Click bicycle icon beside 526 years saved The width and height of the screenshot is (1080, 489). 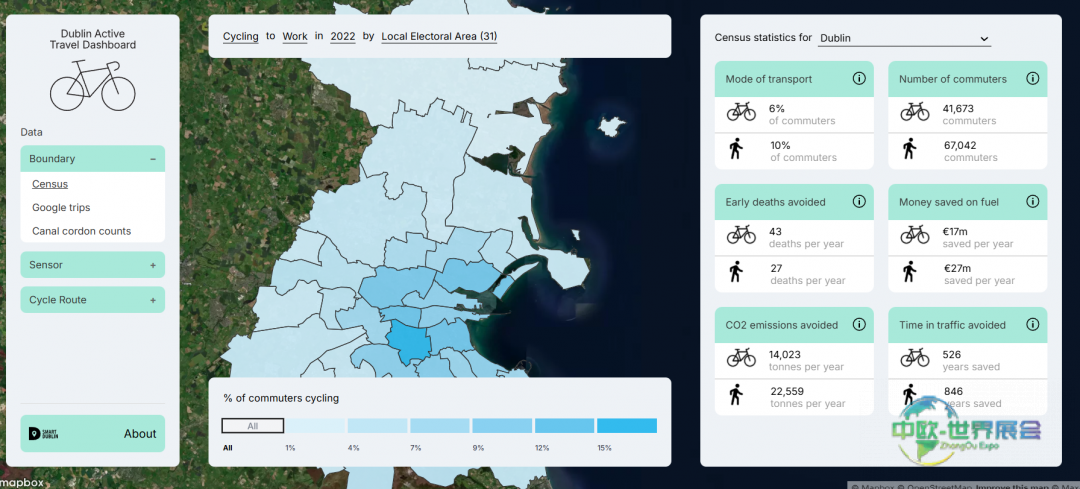point(915,359)
